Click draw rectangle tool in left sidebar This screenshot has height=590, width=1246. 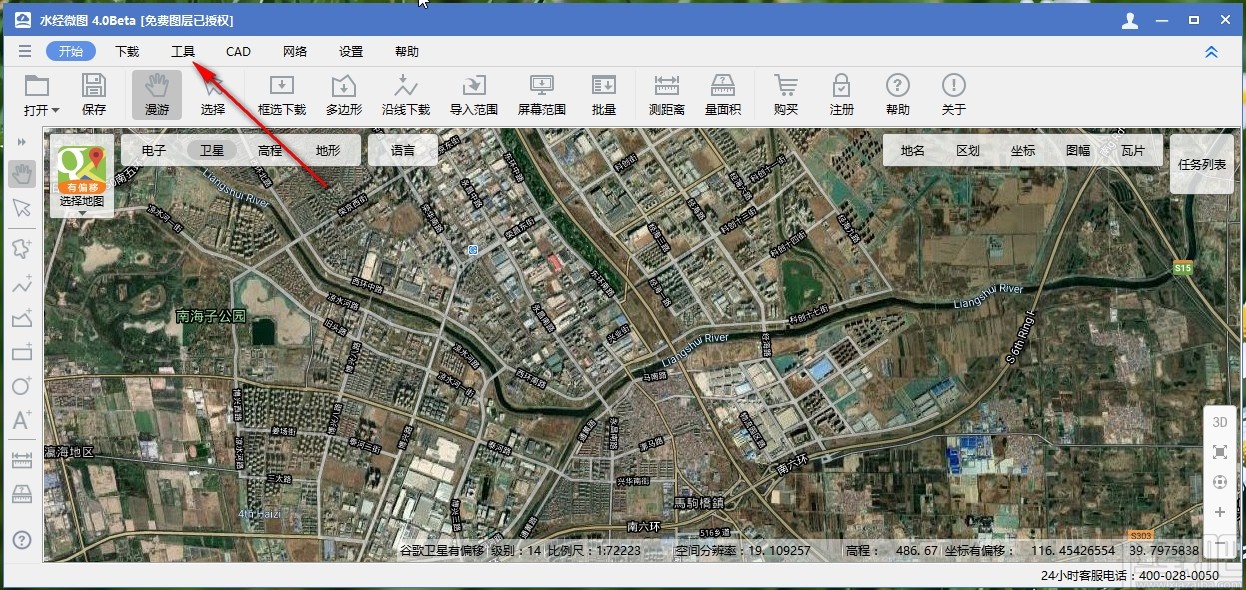click(22, 352)
